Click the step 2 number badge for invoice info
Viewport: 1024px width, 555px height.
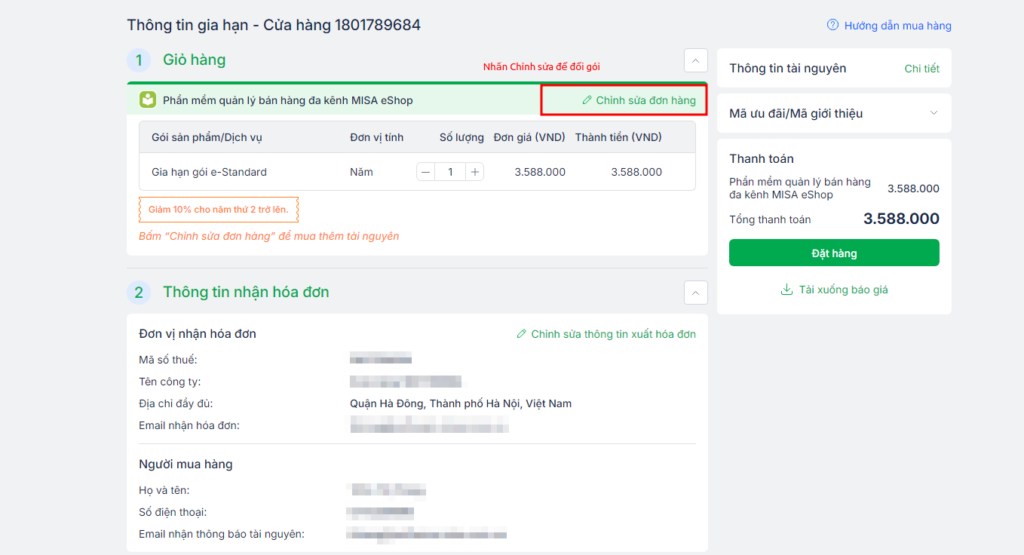pos(138,292)
